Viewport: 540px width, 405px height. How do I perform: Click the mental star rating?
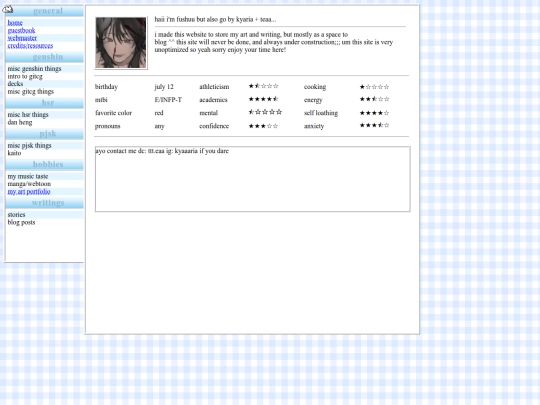point(265,112)
